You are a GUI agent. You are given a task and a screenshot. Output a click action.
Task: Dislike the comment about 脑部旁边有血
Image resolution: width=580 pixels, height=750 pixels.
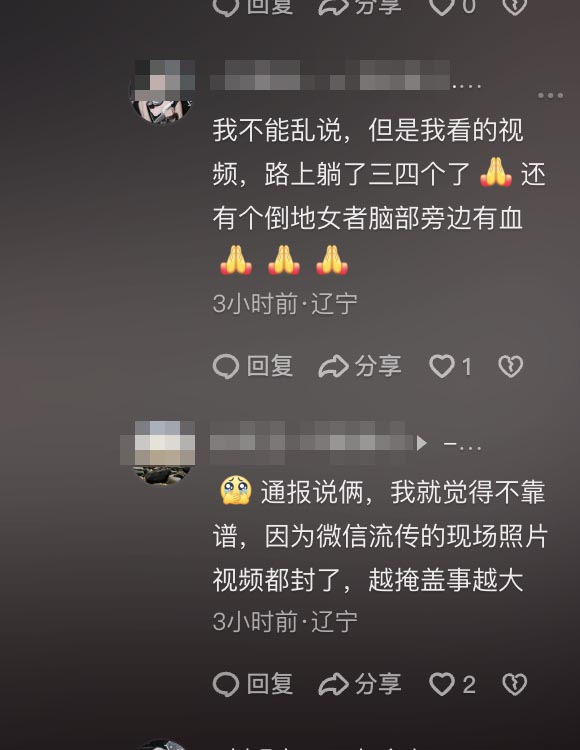click(x=511, y=367)
